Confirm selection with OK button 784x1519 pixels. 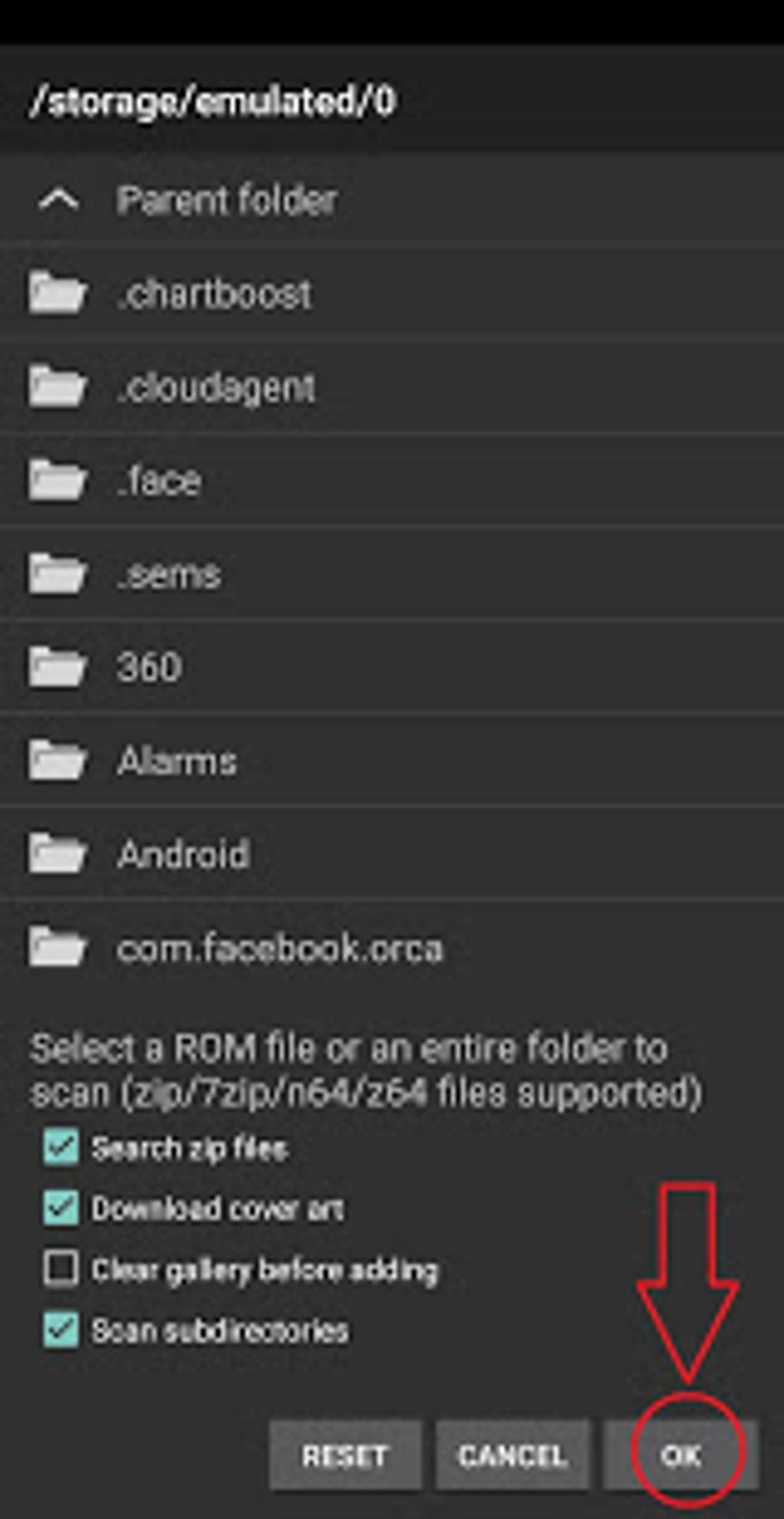pyautogui.click(x=681, y=1454)
